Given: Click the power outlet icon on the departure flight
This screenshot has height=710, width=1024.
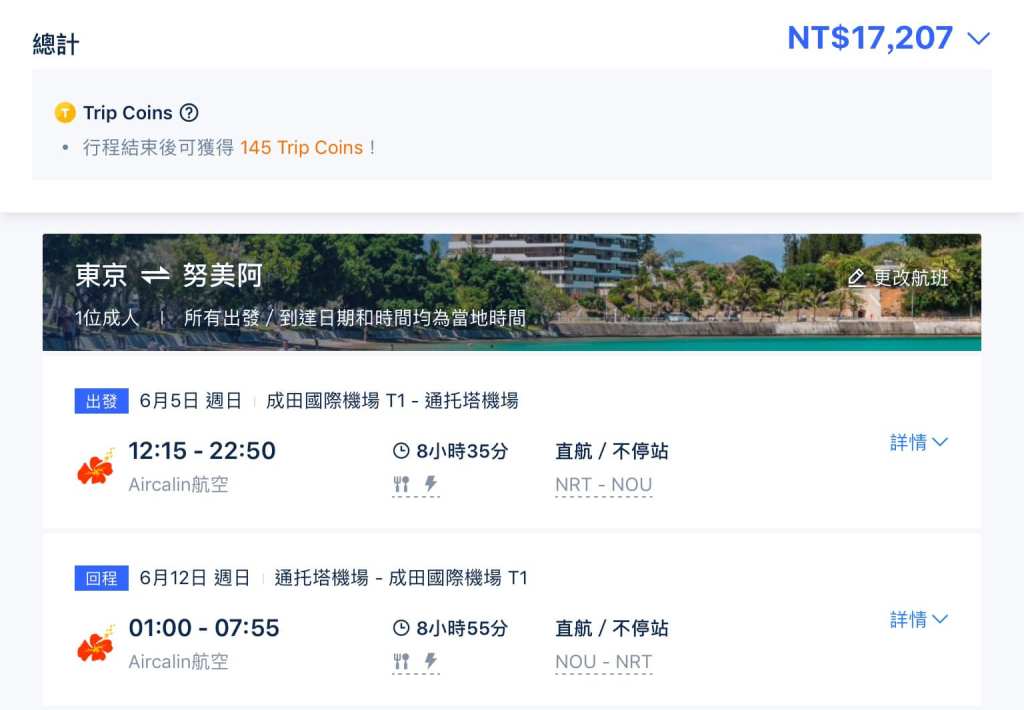Looking at the screenshot, I should 431,485.
